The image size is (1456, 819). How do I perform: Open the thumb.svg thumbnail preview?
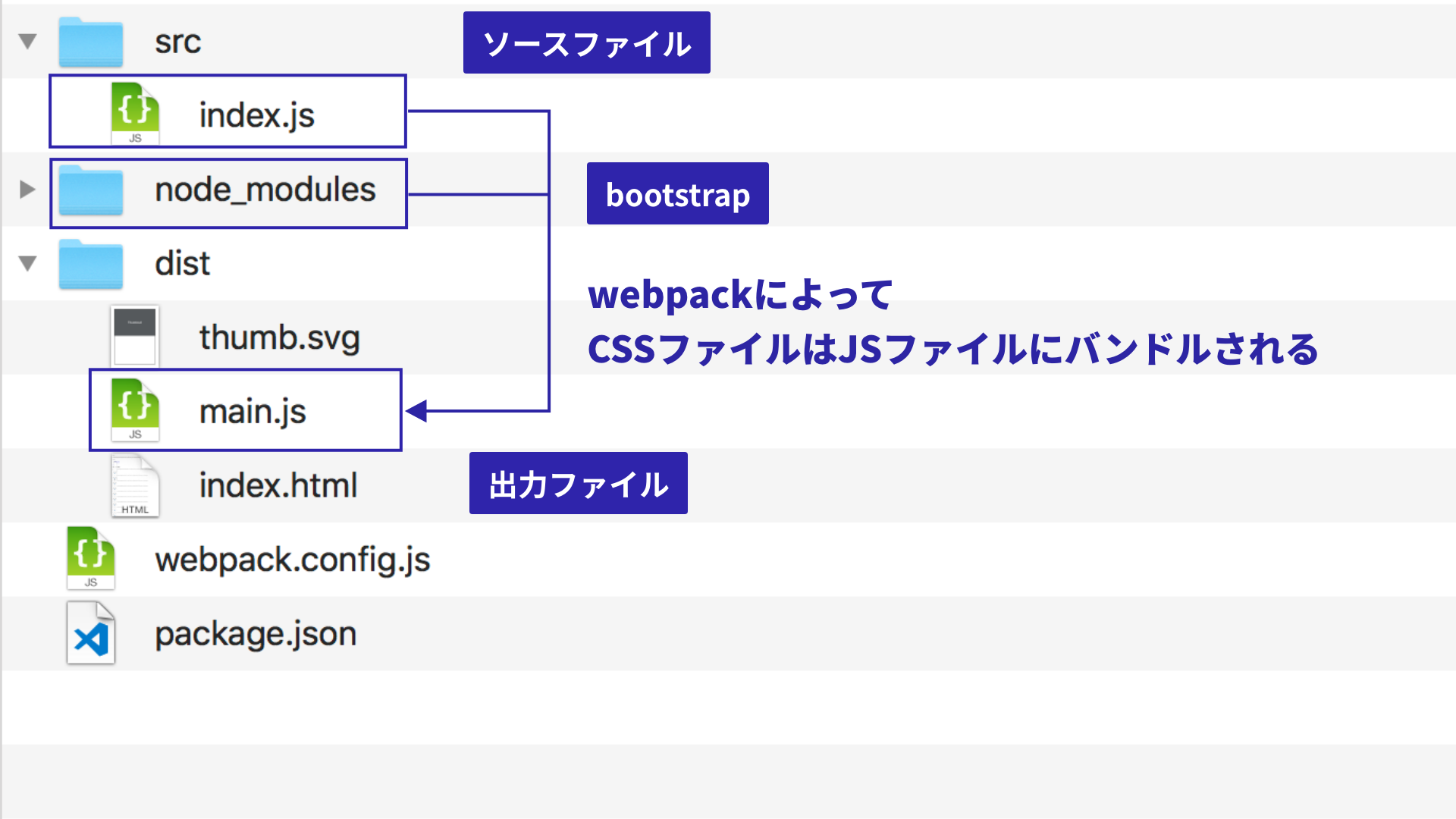click(x=135, y=336)
